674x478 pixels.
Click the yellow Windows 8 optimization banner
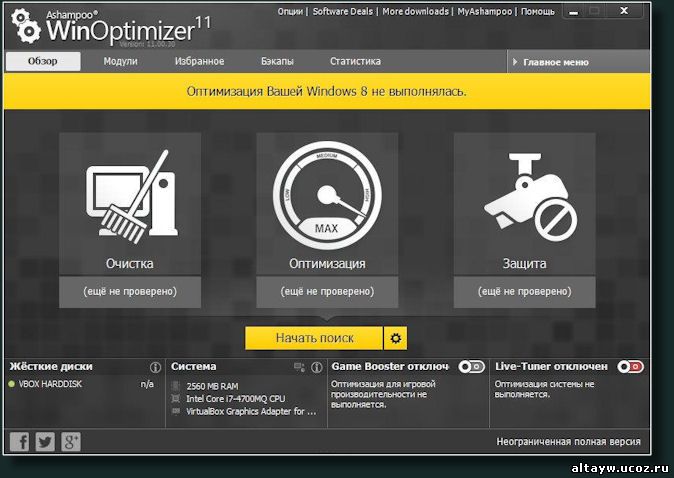pos(327,91)
